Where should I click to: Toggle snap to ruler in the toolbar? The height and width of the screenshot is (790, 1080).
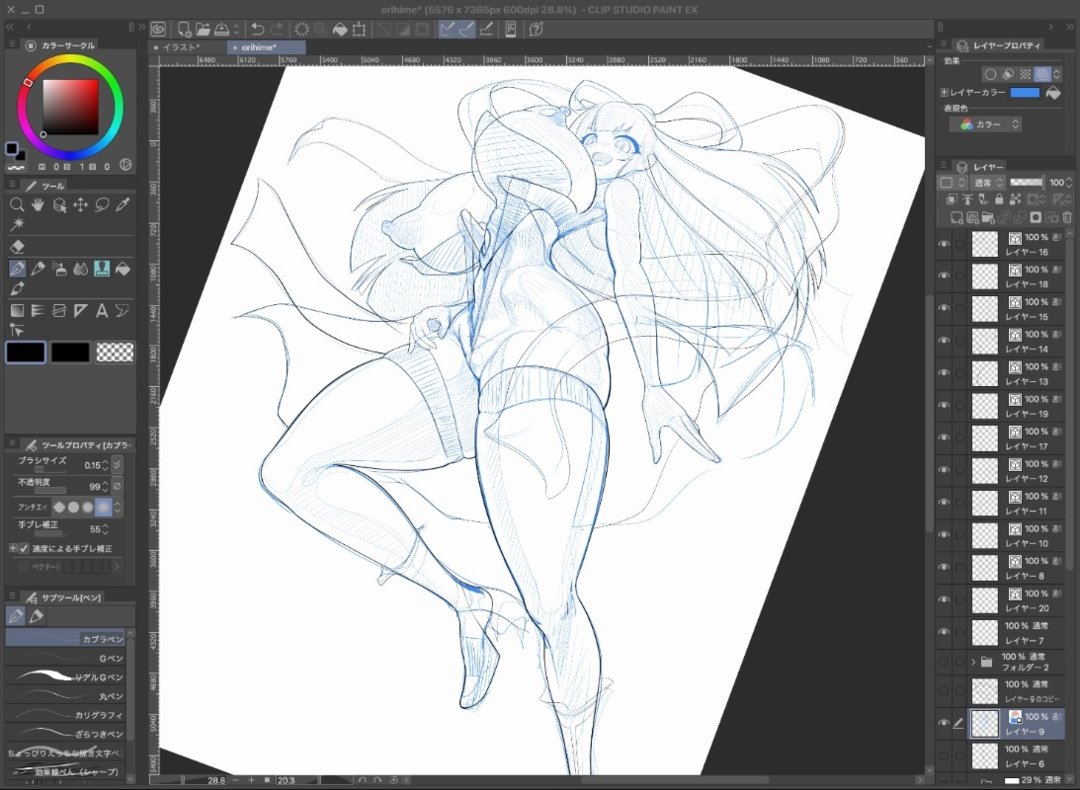coord(447,29)
